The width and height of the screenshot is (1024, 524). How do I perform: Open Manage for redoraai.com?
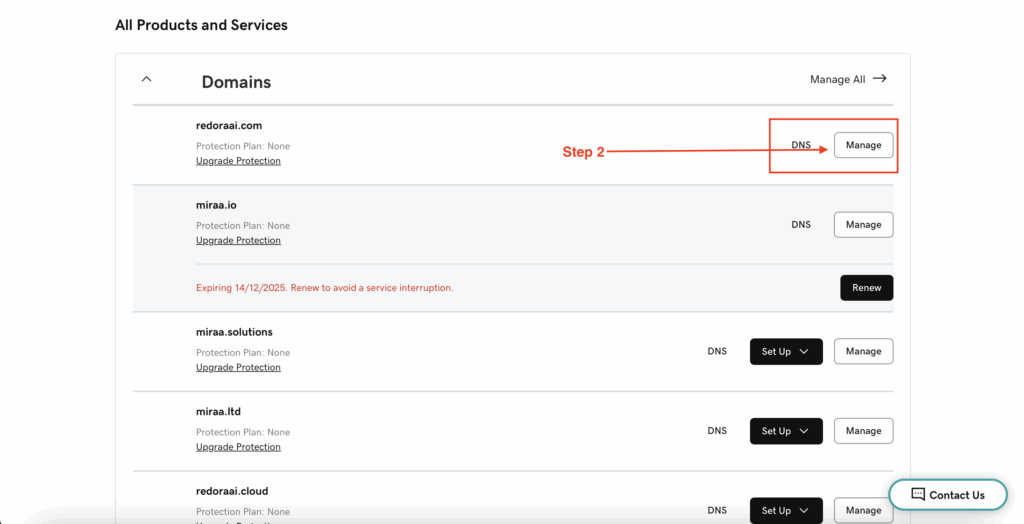click(863, 145)
